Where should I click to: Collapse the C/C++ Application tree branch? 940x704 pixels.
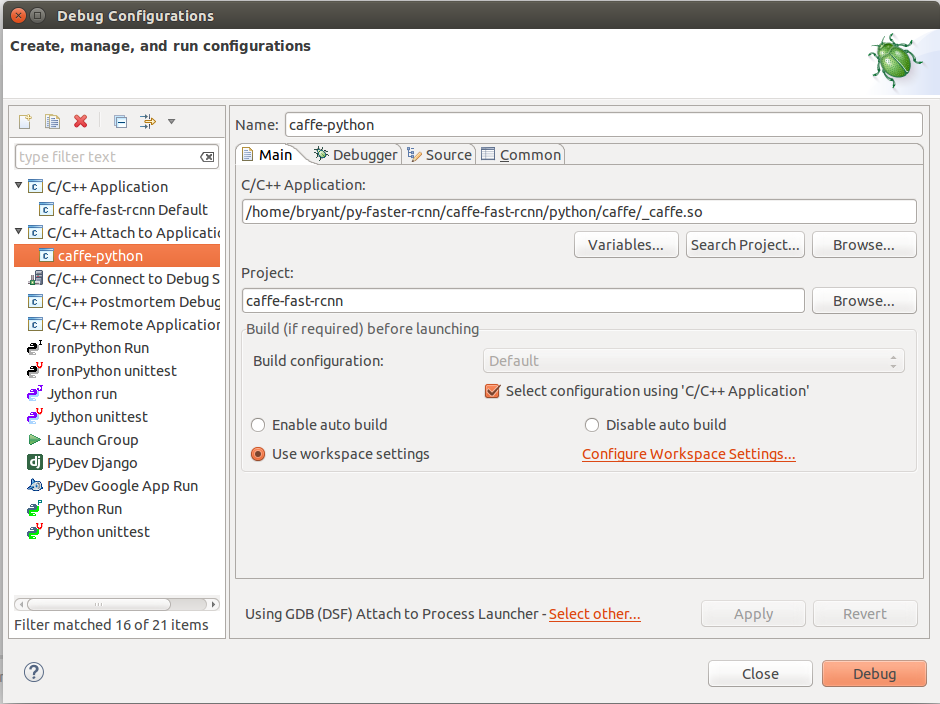(18, 186)
